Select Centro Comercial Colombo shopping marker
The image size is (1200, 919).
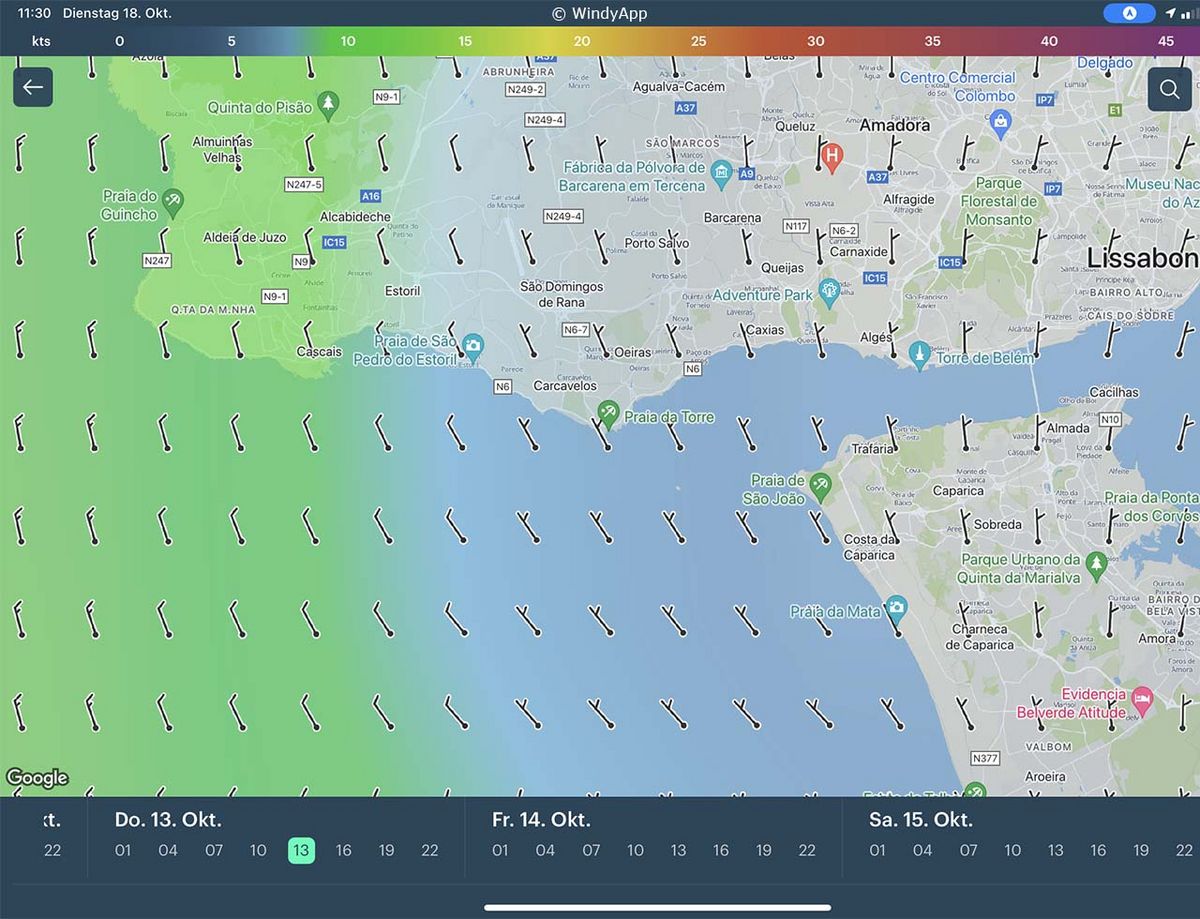pos(1000,122)
